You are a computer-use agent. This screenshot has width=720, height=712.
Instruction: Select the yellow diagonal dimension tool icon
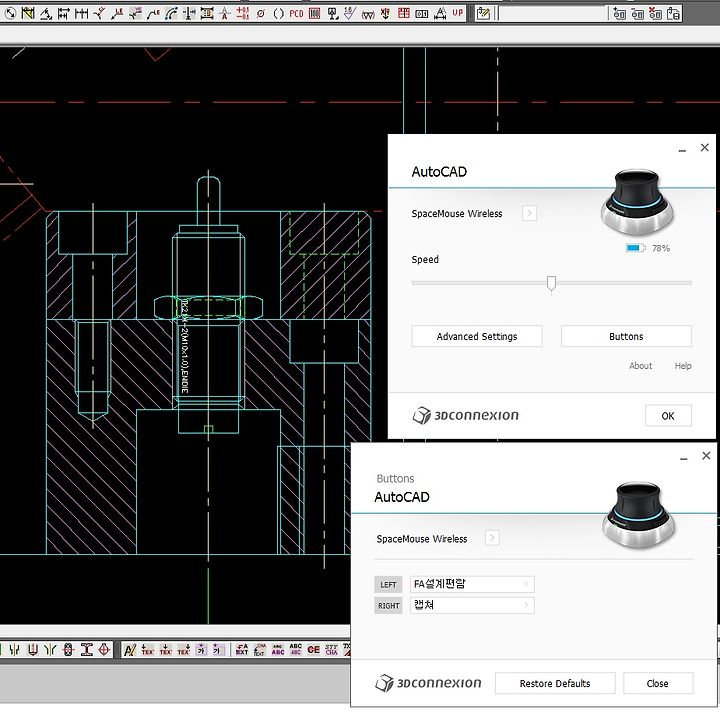28,13
